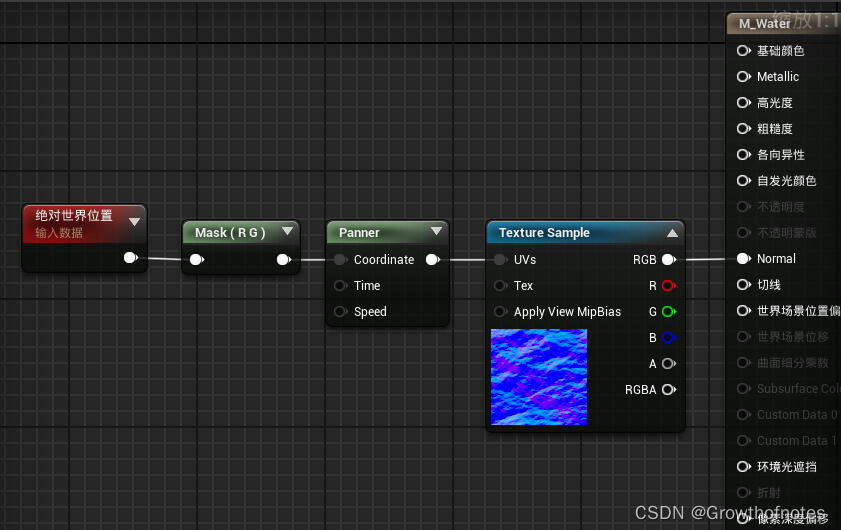Image resolution: width=841 pixels, height=530 pixels.
Task: Click the 像素深度偏移 input pin
Action: 743,518
